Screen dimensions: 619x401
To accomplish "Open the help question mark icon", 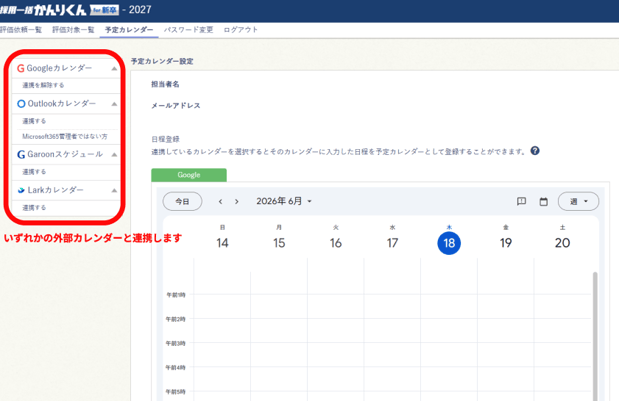I will (535, 151).
